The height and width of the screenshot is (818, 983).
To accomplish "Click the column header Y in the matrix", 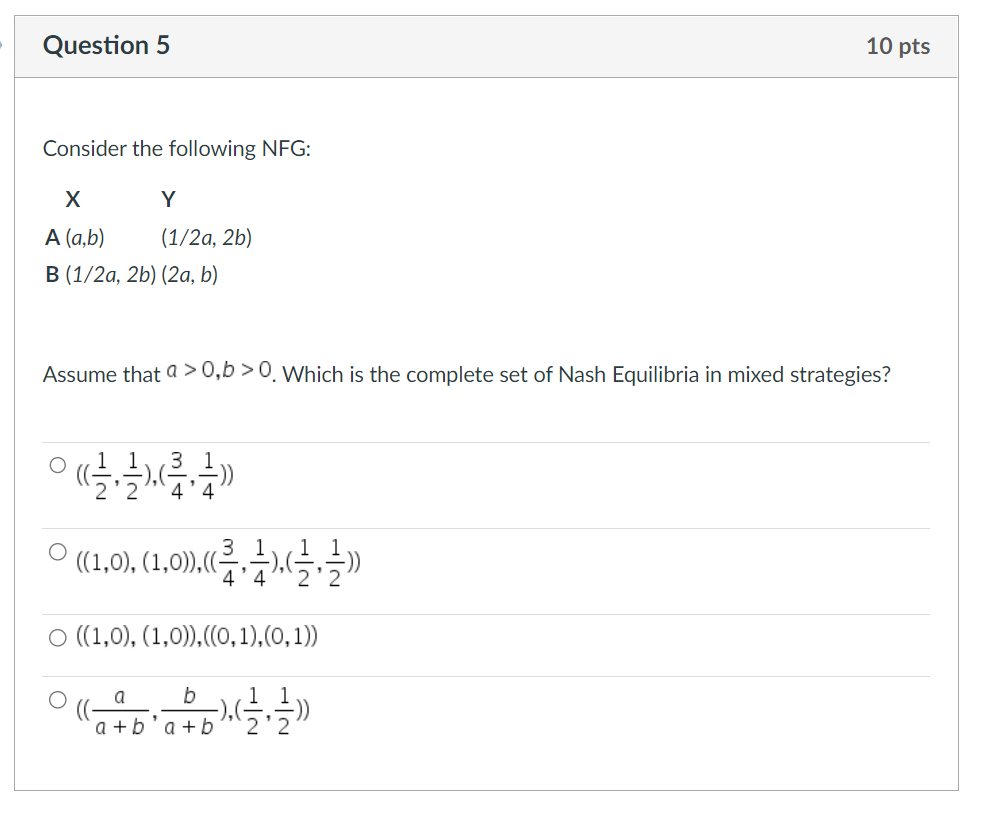I will (x=167, y=199).
